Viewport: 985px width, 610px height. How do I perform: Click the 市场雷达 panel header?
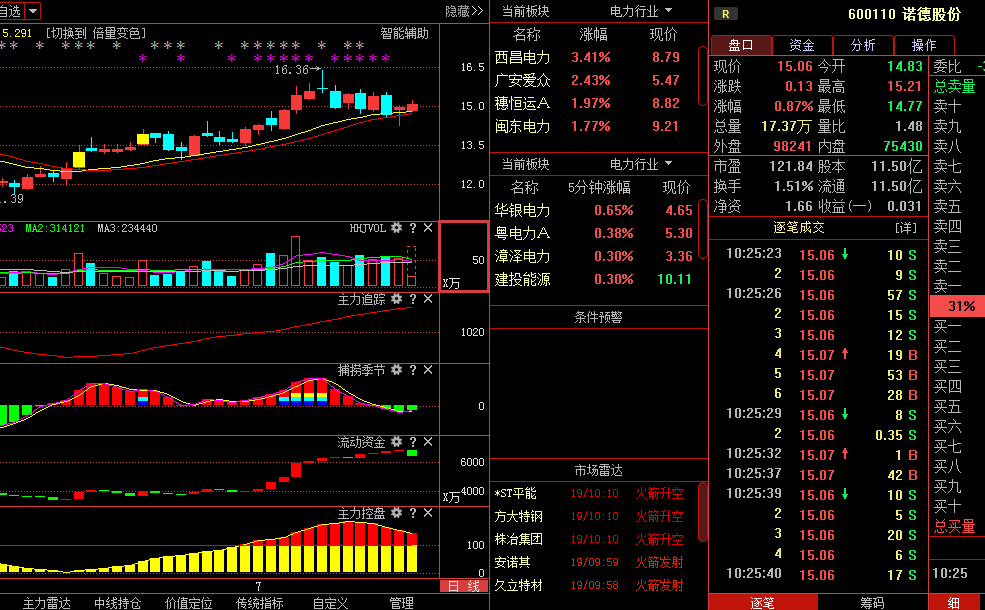599,471
